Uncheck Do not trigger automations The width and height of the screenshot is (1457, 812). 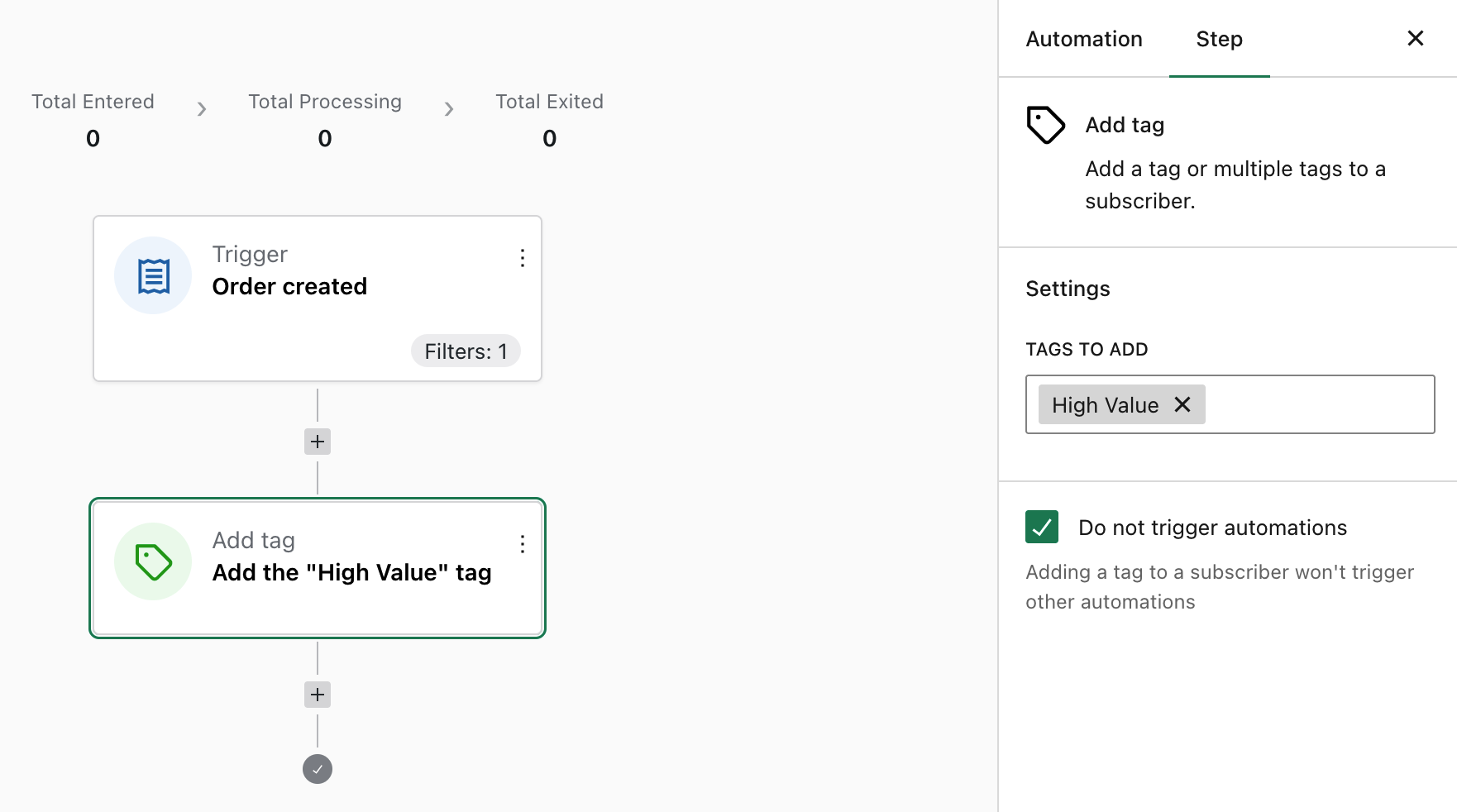click(x=1042, y=527)
